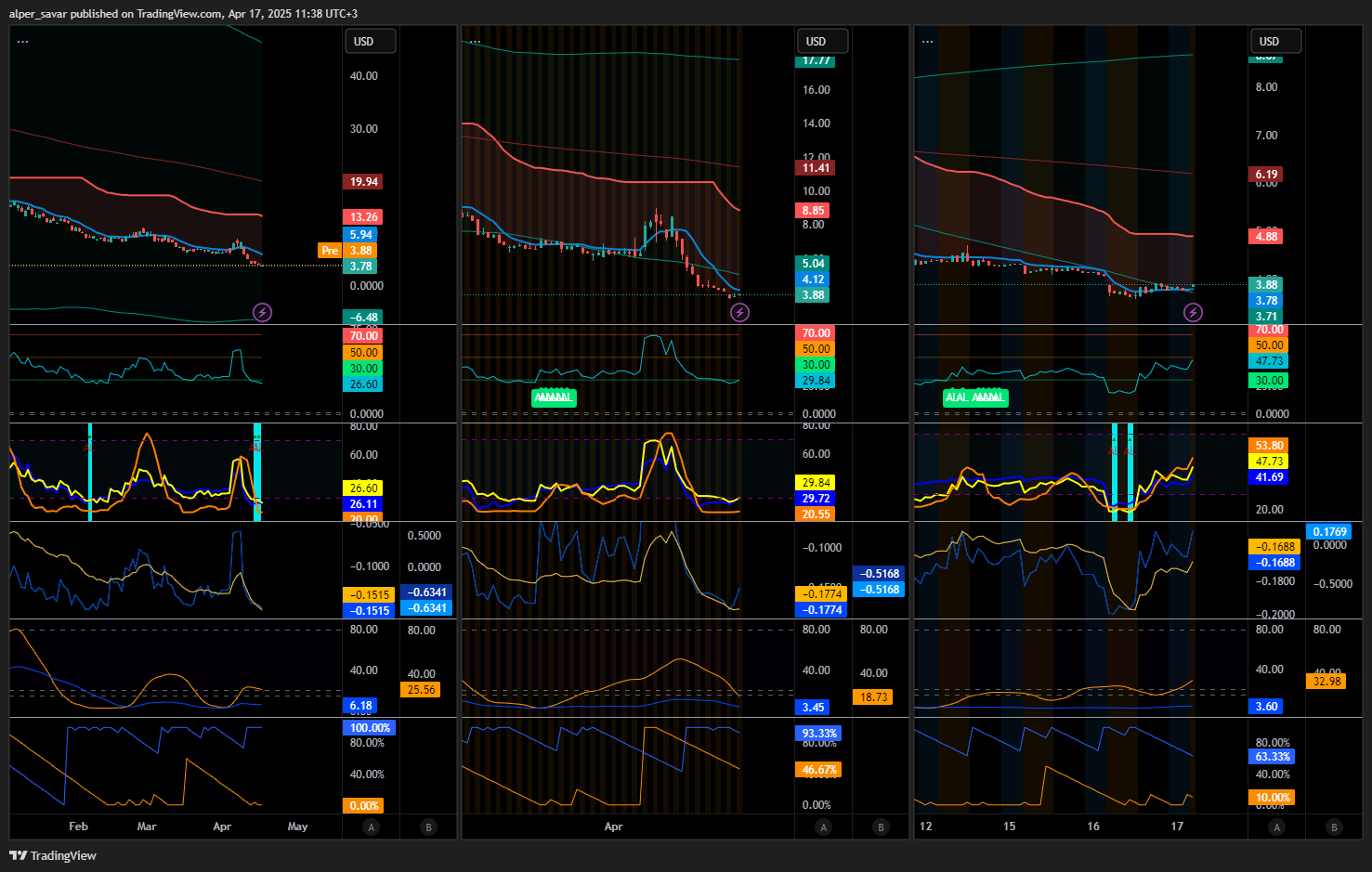The width and height of the screenshot is (1372, 872).
Task: Click the 4.88 red price label
Action: point(1266,237)
